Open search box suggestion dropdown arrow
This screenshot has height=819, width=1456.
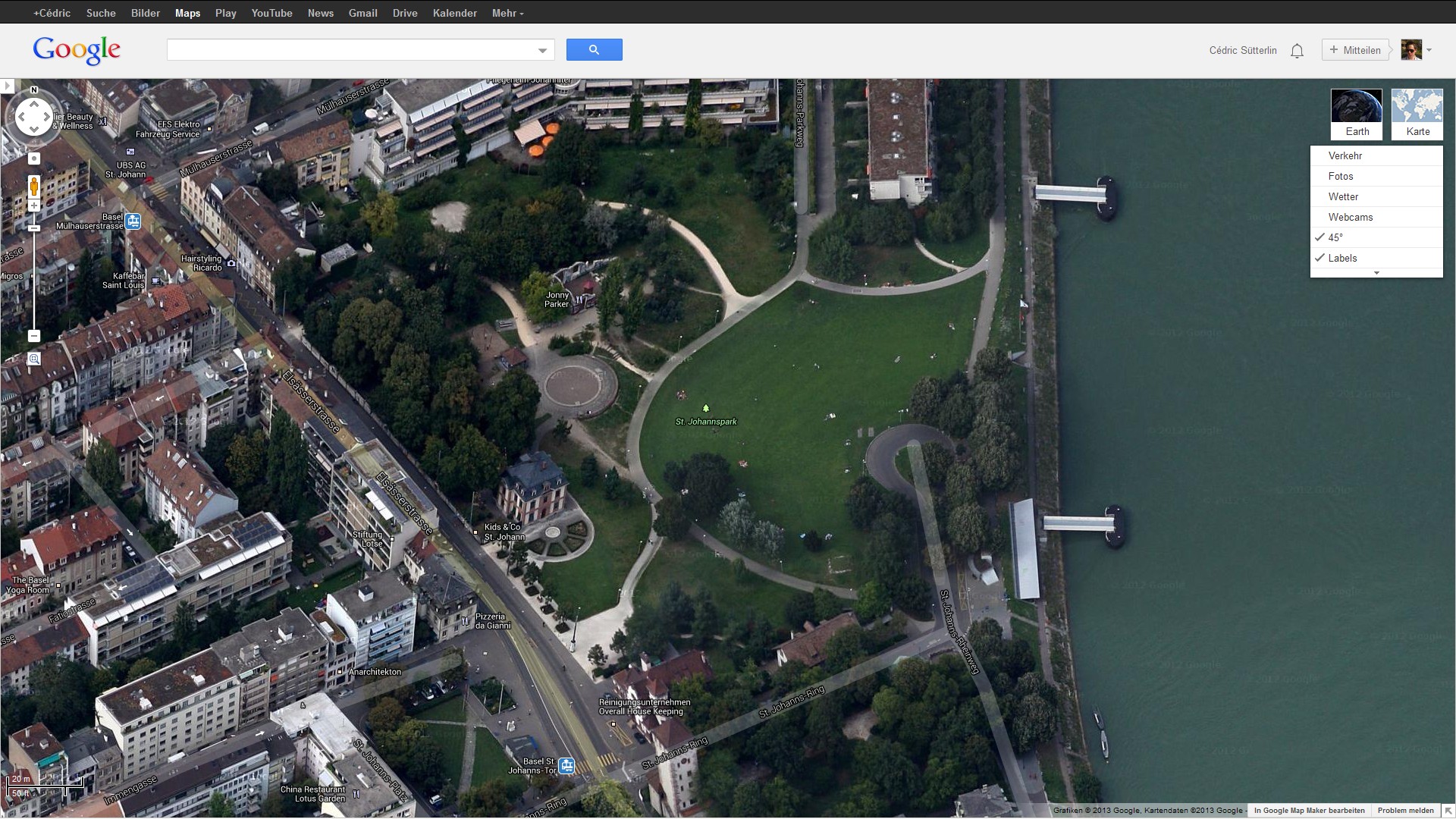coord(542,51)
